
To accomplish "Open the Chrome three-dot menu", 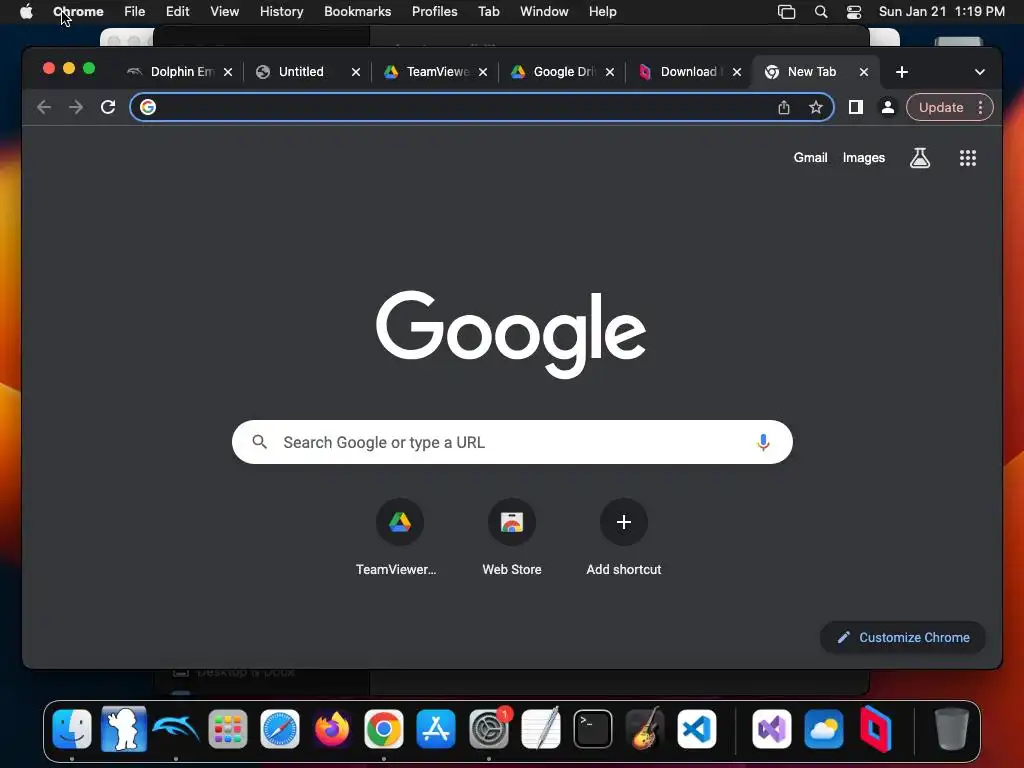I will [x=980, y=108].
